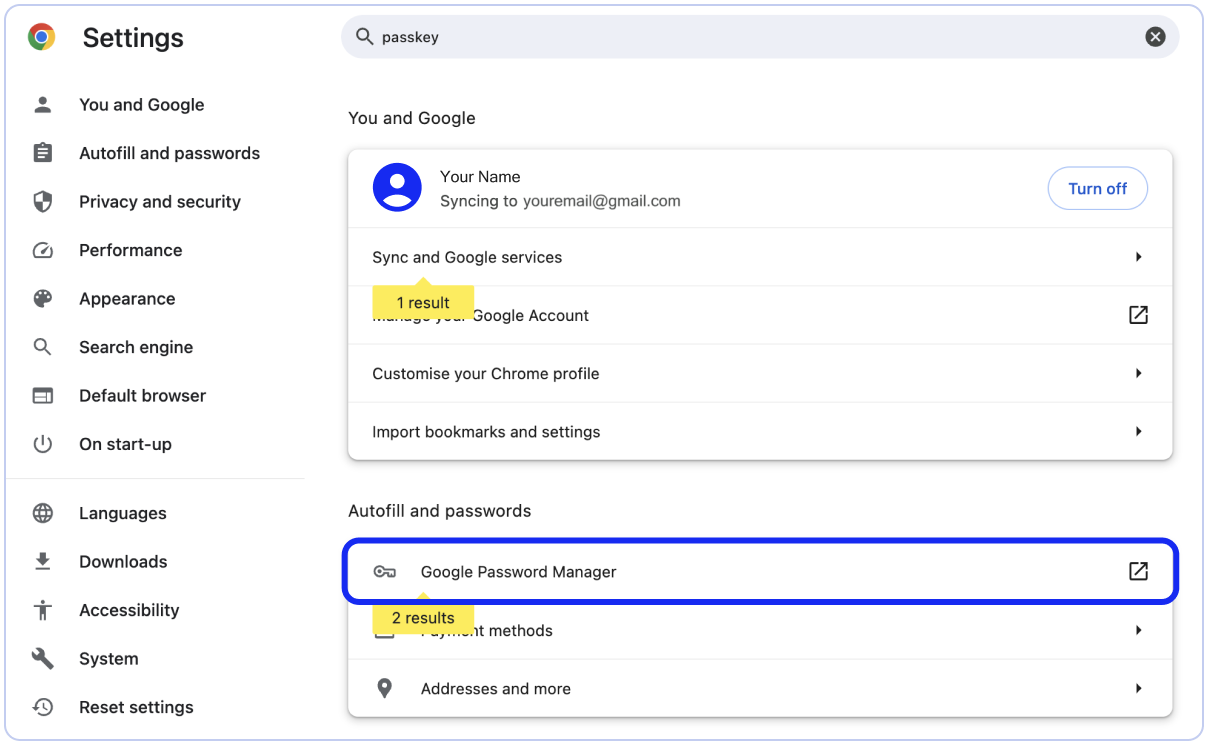Click the blue profile avatar icon
Viewport: 1208px width, 744px height.
pos(397,187)
